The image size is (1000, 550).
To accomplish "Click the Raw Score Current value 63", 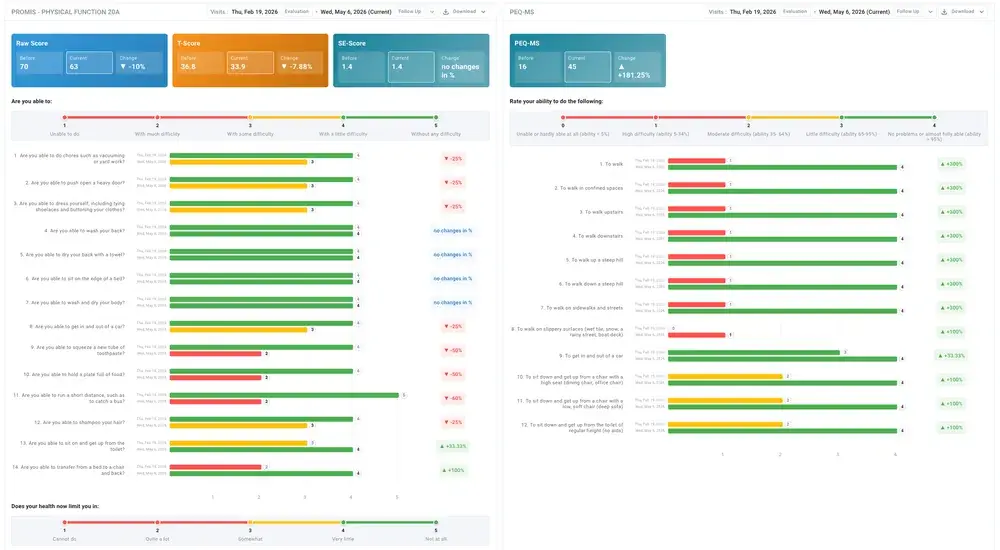I will coord(74,66).
